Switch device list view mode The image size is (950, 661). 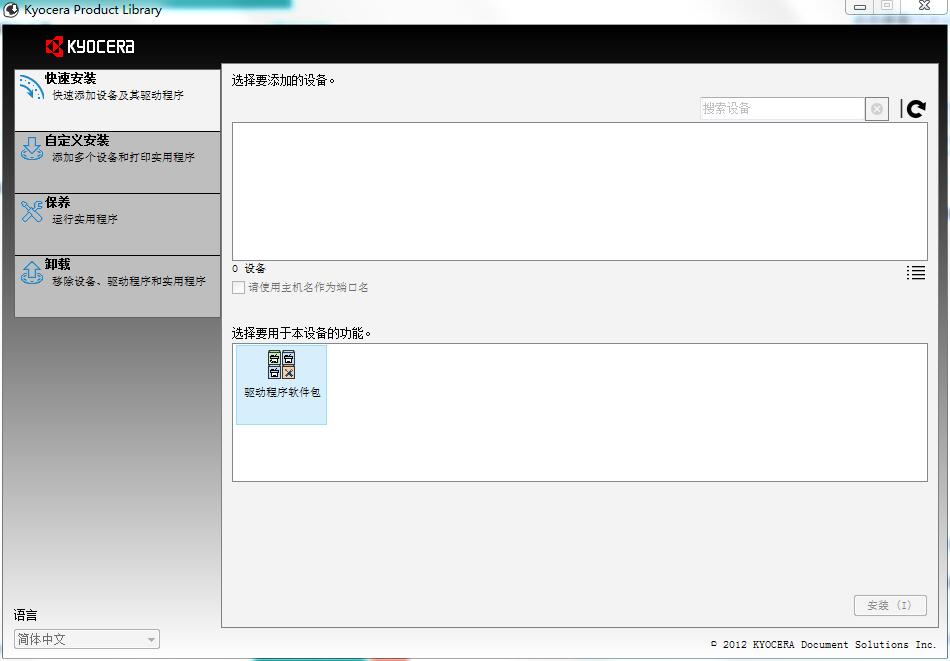pos(915,273)
